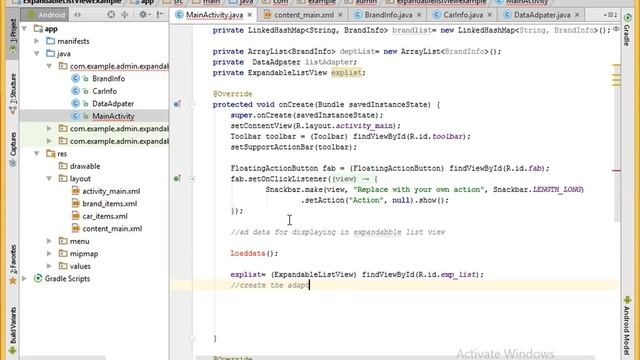The height and width of the screenshot is (360, 640).
Task: Close the CarInfo.java tab
Action: (x=490, y=15)
